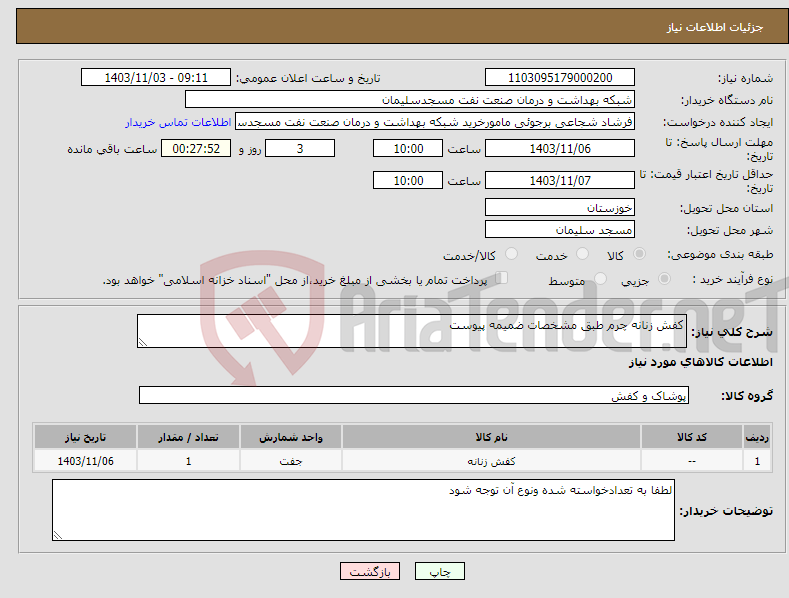Viewport: 789px width, 598px height.
Task: Click the شماره نیاز number field
Action: click(x=560, y=78)
